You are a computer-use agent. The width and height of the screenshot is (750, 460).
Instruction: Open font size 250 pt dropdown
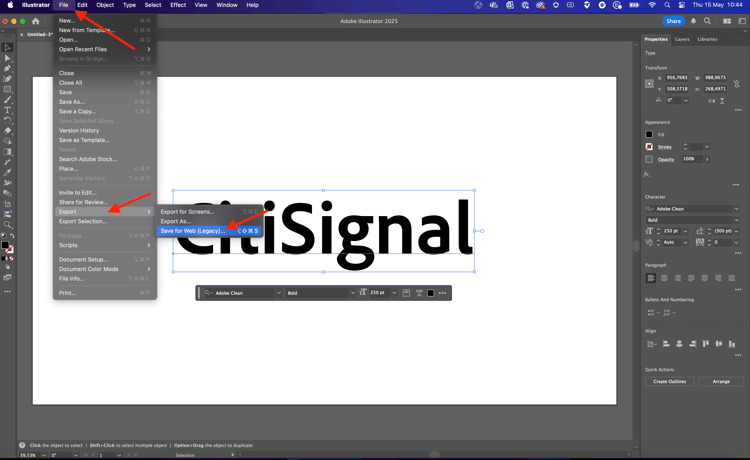pos(685,231)
